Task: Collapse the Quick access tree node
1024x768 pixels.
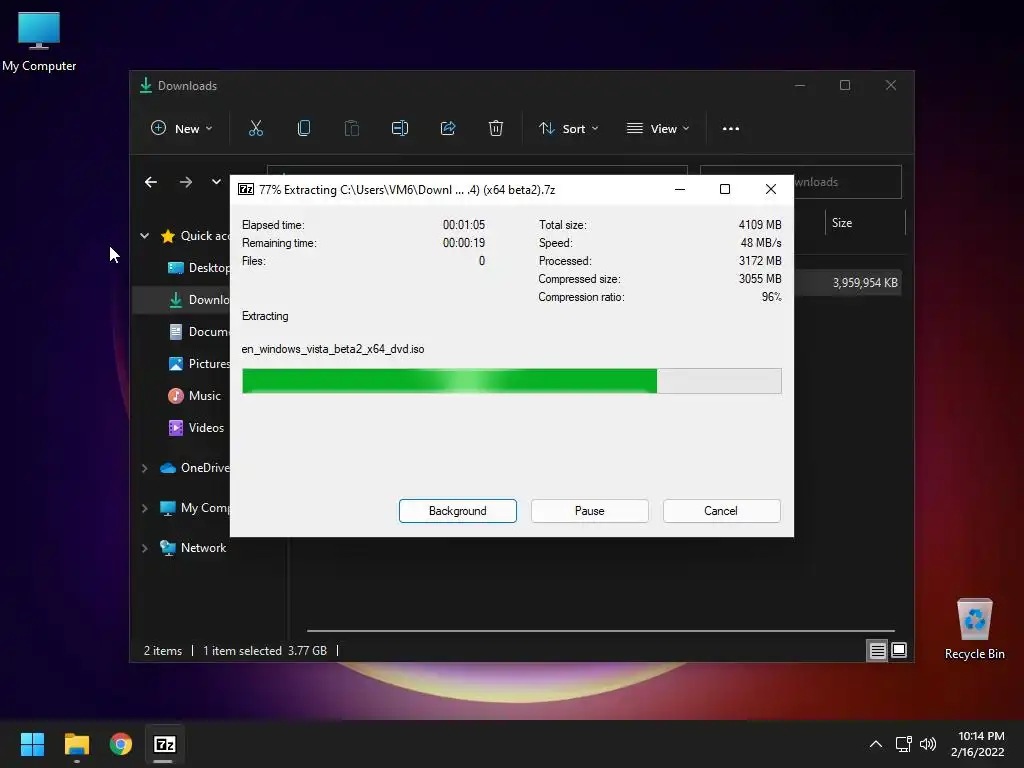Action: [x=144, y=236]
